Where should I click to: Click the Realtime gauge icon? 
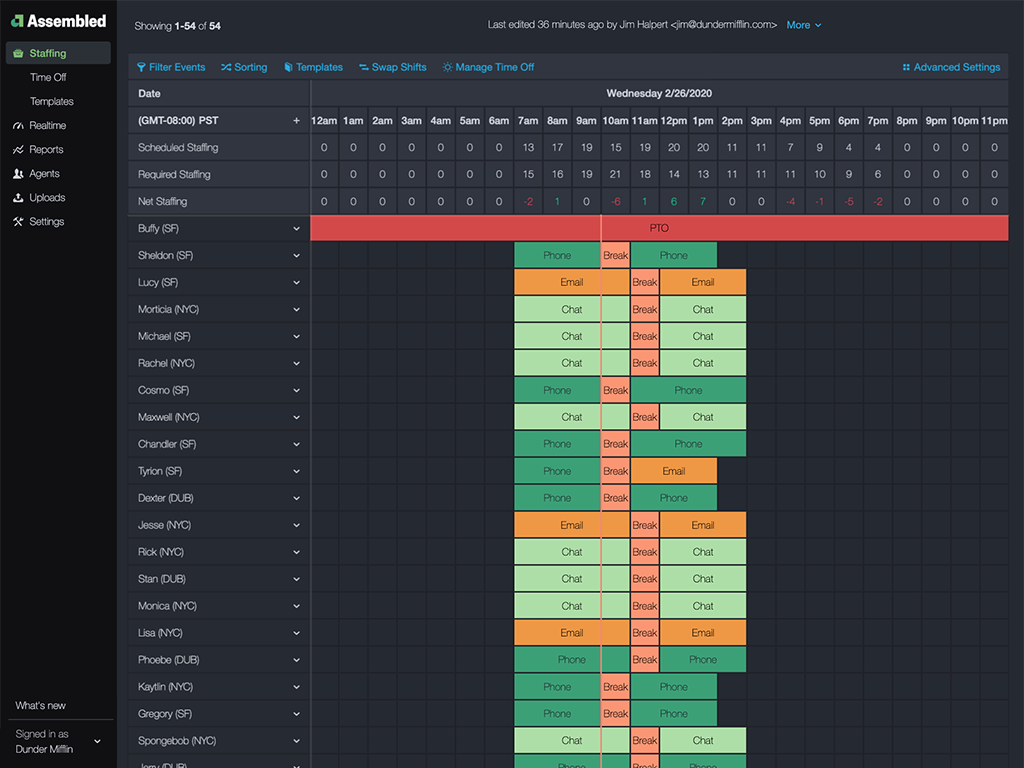click(19, 126)
